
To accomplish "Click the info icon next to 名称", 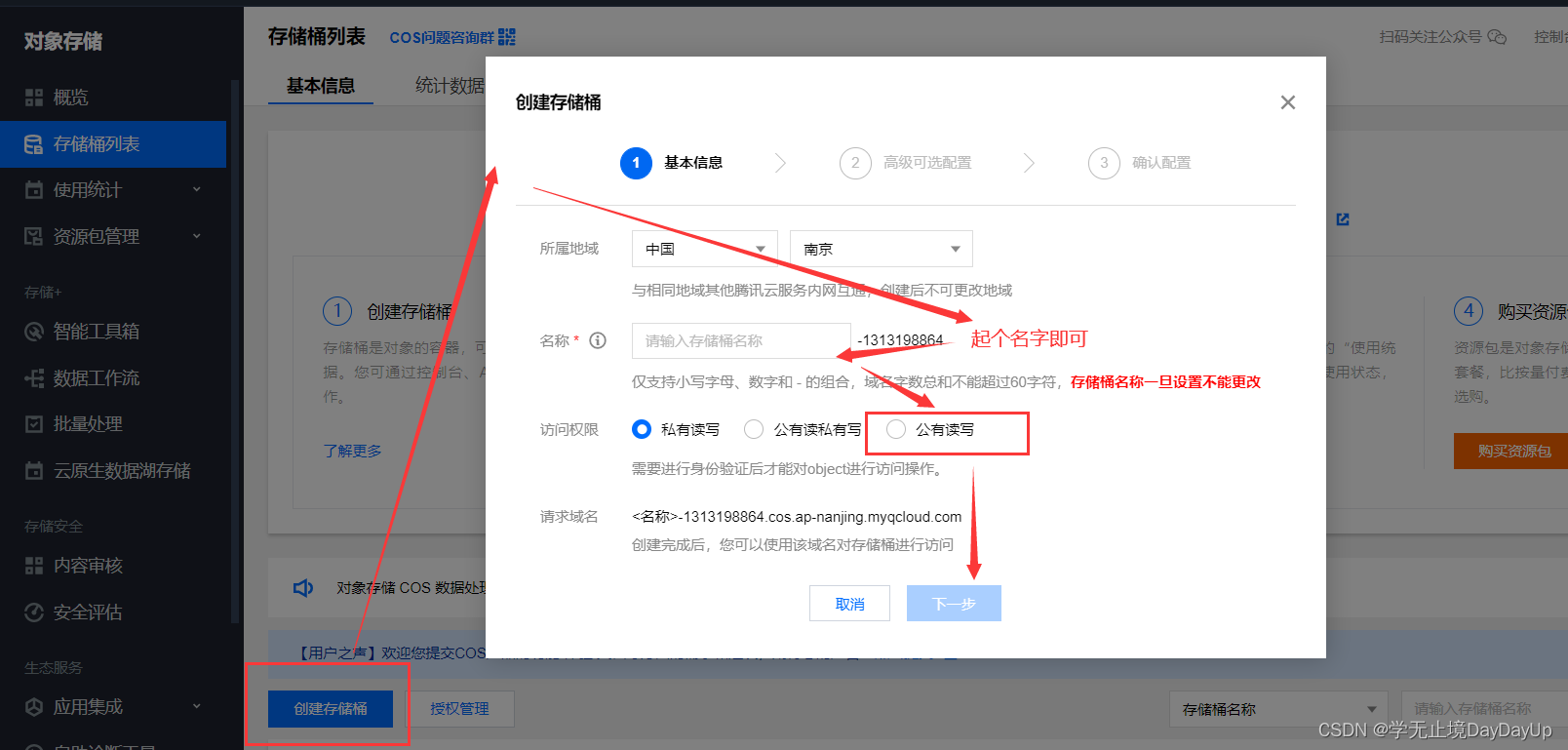I will pos(598,340).
